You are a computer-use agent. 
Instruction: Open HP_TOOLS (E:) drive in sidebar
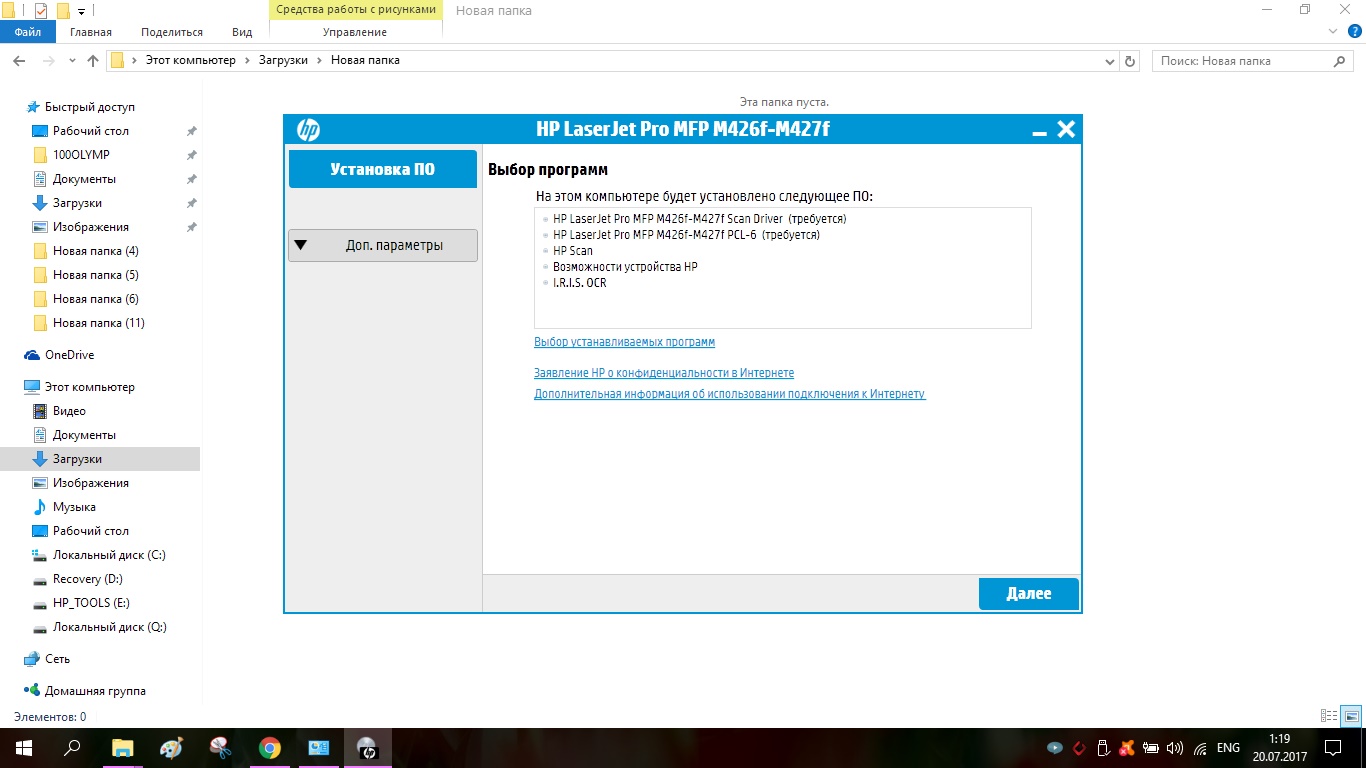coord(92,603)
